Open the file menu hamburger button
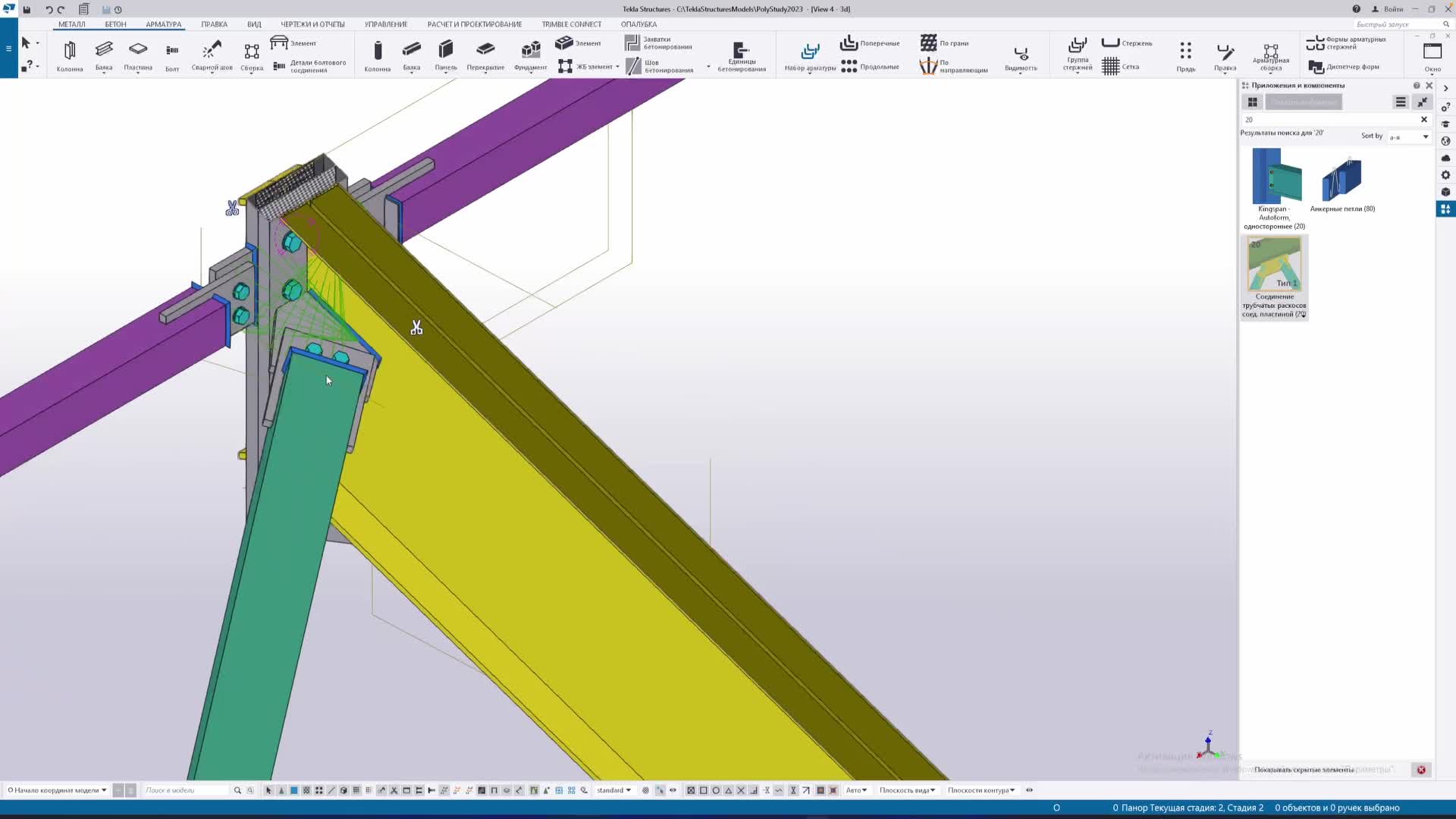The width and height of the screenshot is (1456, 819). [8, 49]
